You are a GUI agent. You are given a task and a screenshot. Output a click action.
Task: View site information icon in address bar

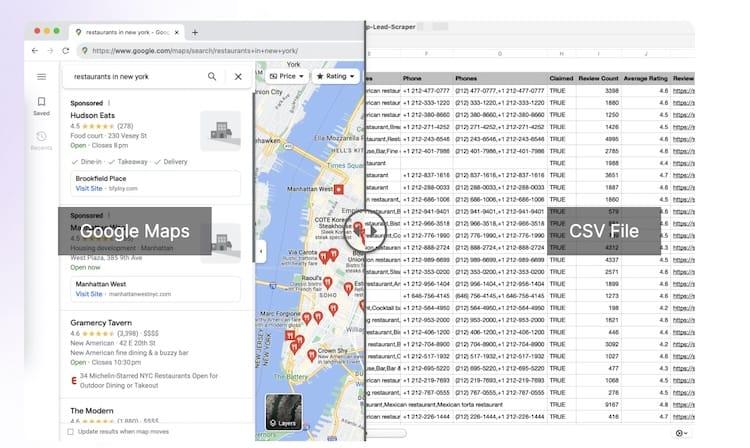coord(85,51)
